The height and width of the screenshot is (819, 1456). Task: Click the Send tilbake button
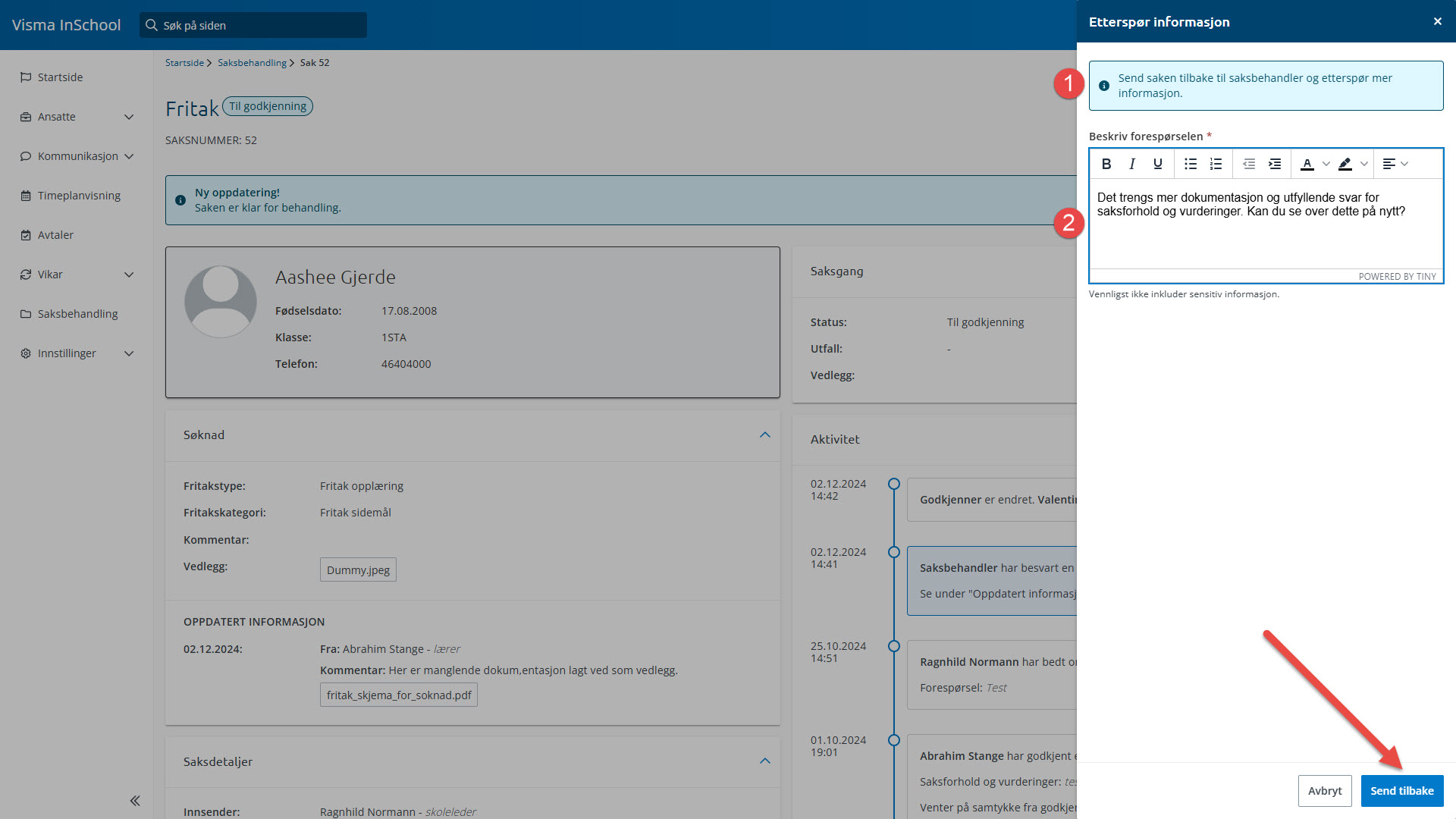[x=1401, y=790]
